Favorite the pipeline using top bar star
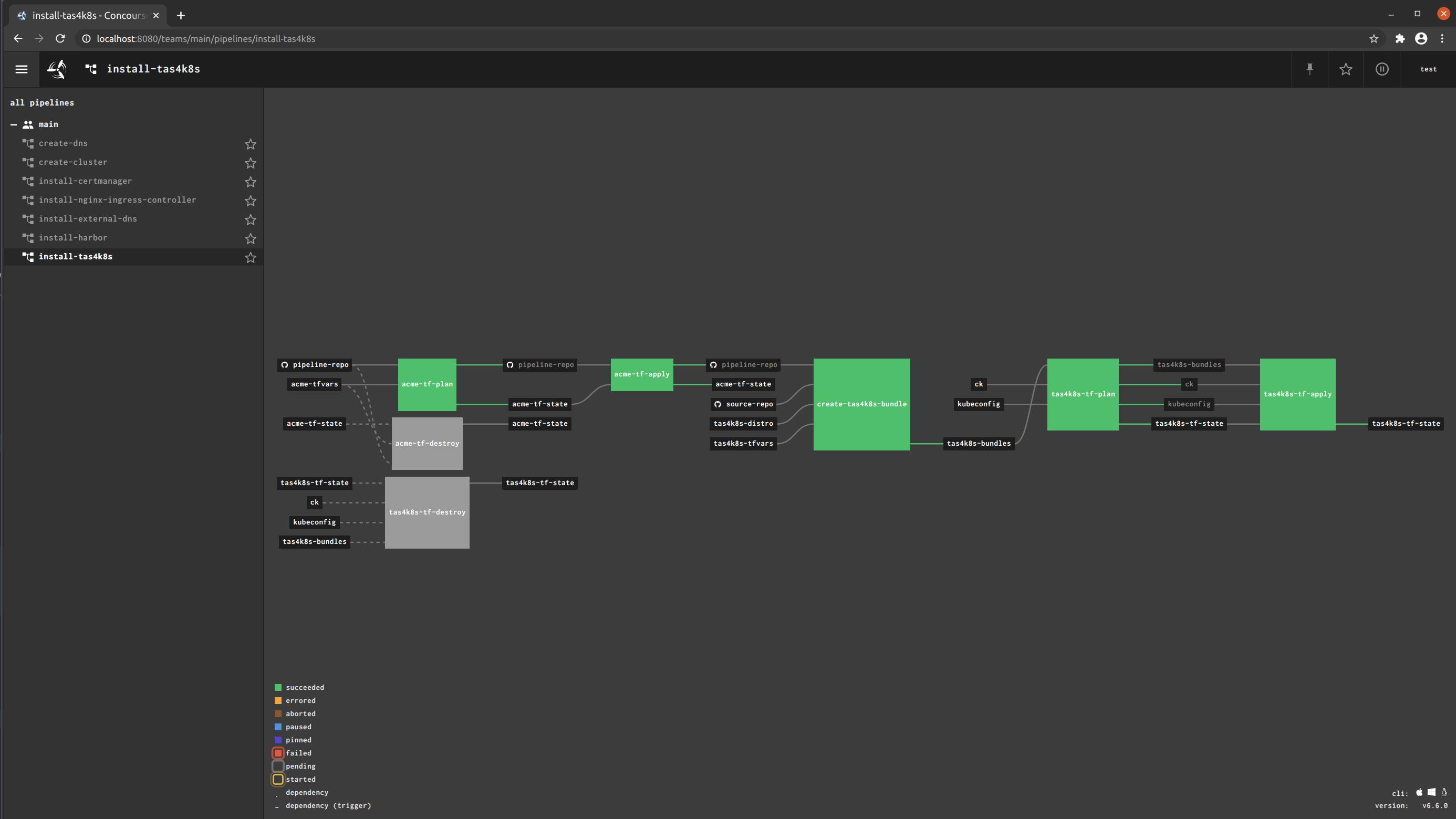This screenshot has height=819, width=1456. 1345,69
